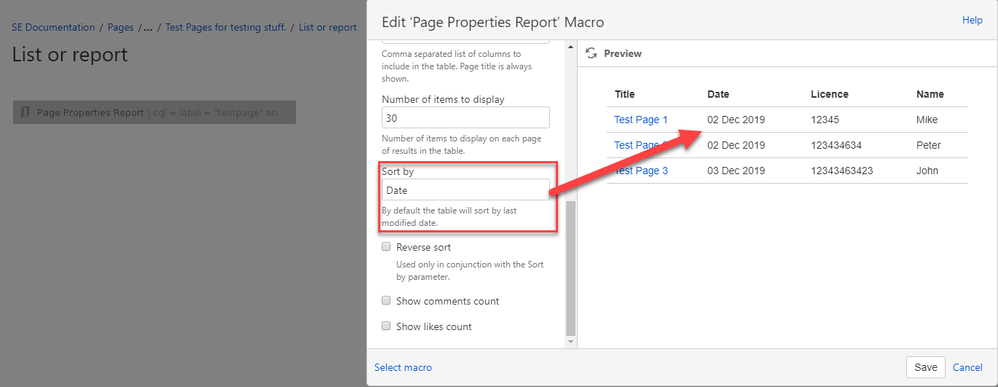Open the Help link in dialog header
This screenshot has height=387, width=998.
(x=972, y=20)
